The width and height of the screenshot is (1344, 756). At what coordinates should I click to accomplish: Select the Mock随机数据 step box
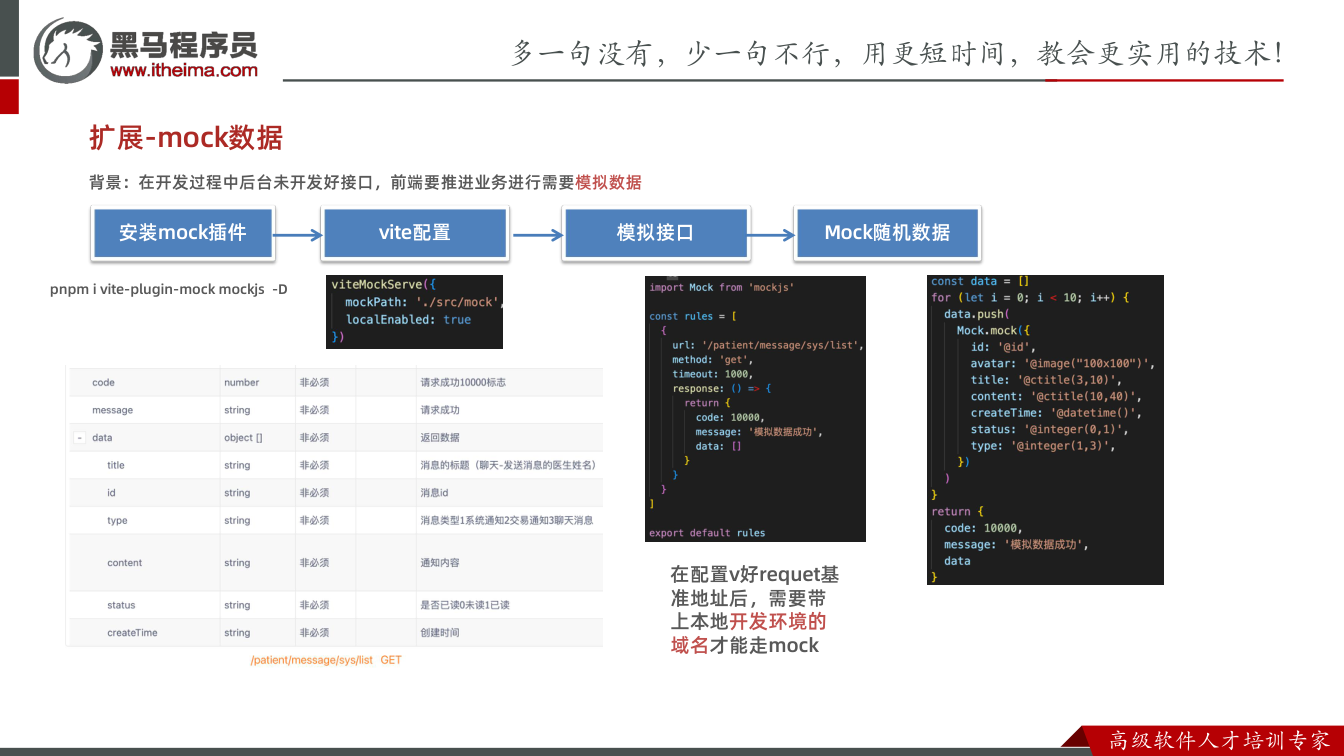pyautogui.click(x=887, y=232)
